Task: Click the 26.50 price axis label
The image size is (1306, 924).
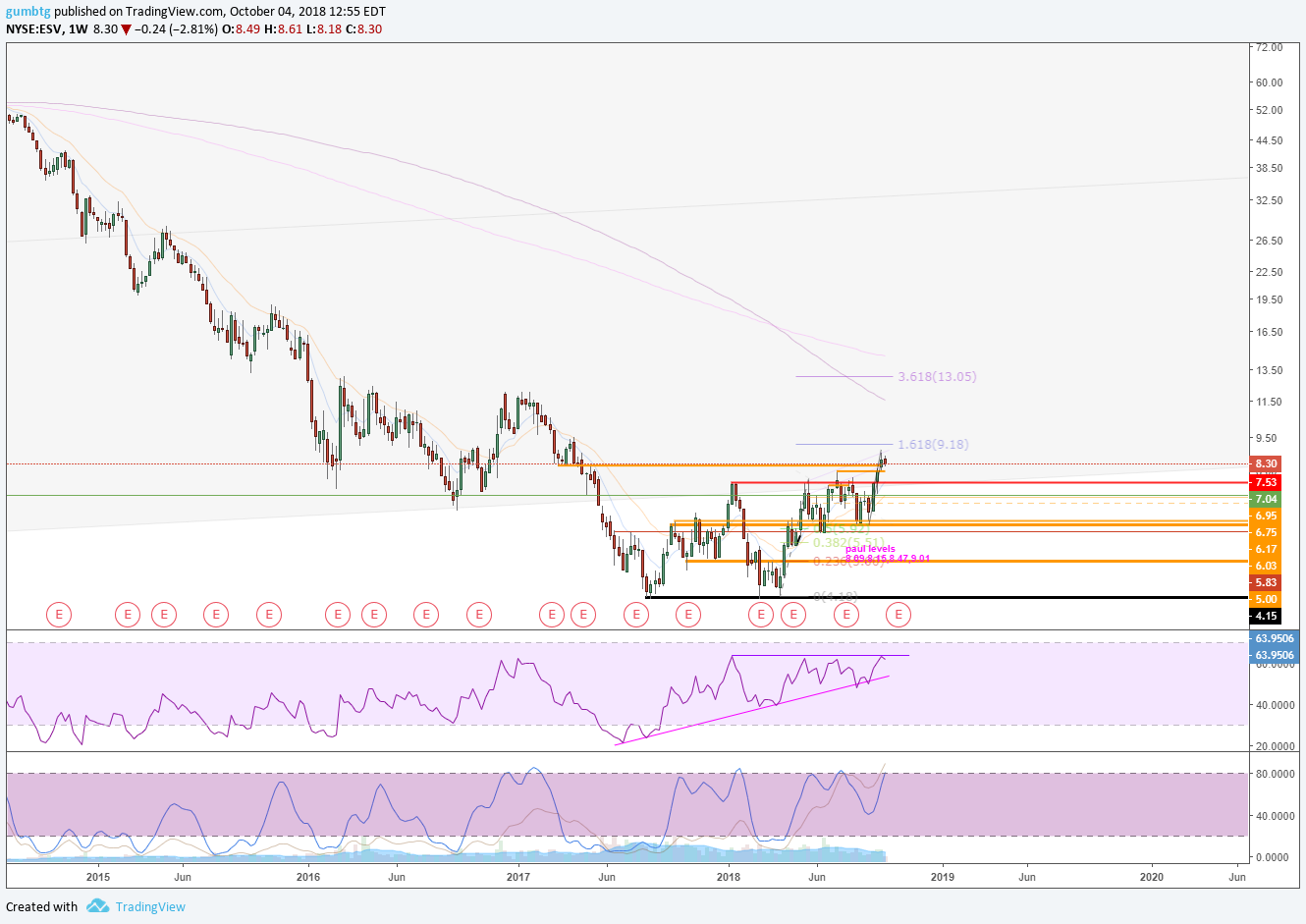Action: coord(1269,241)
